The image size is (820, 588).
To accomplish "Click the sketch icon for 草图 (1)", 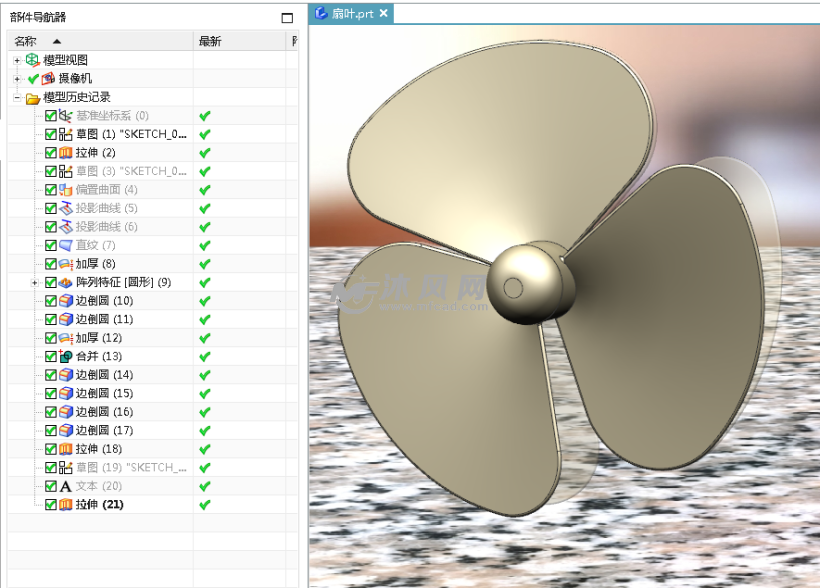I will tap(66, 134).
